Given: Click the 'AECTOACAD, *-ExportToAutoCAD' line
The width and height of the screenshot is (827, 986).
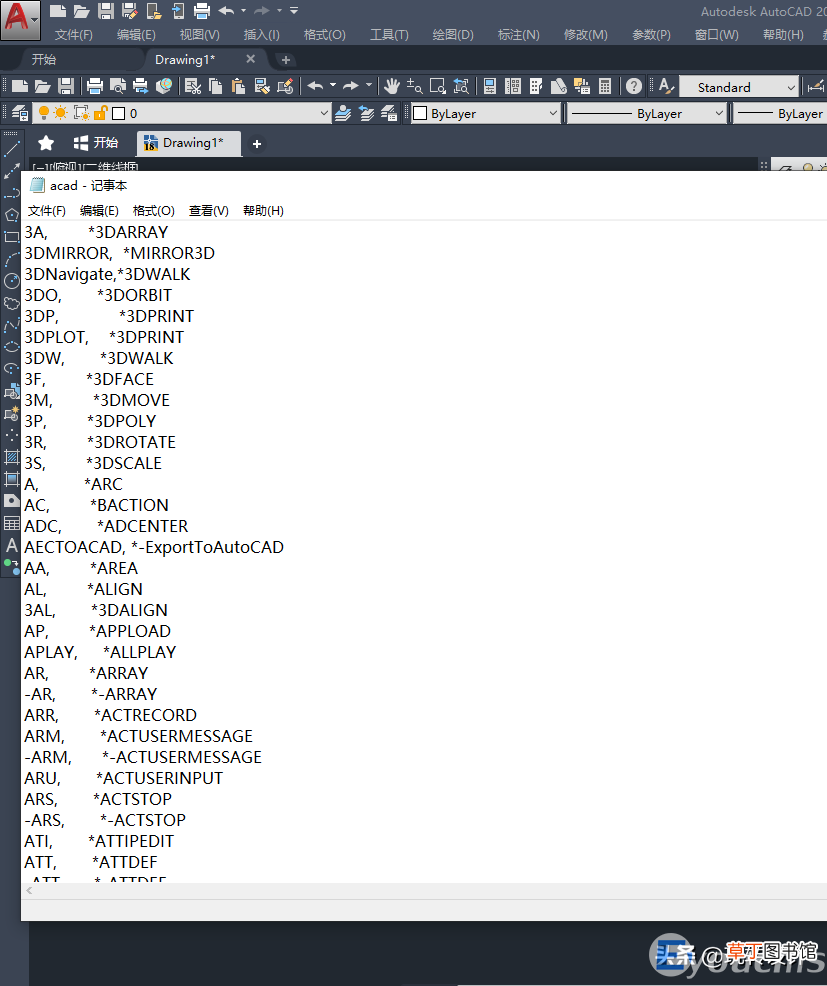Looking at the screenshot, I should [x=154, y=547].
